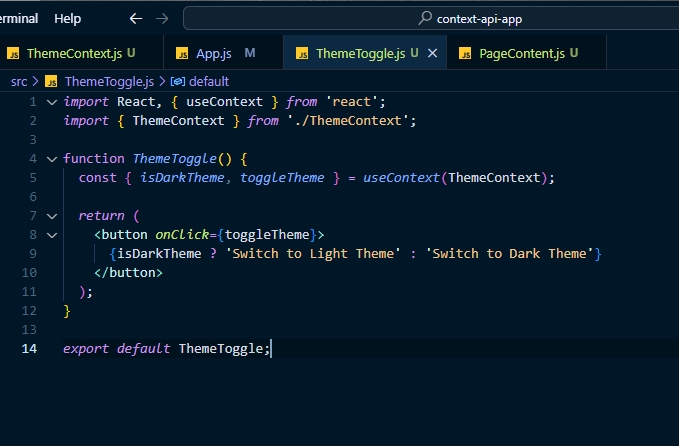This screenshot has width=679, height=446.
Task: Close the ThemeToggle.js tab
Action: tap(432, 53)
